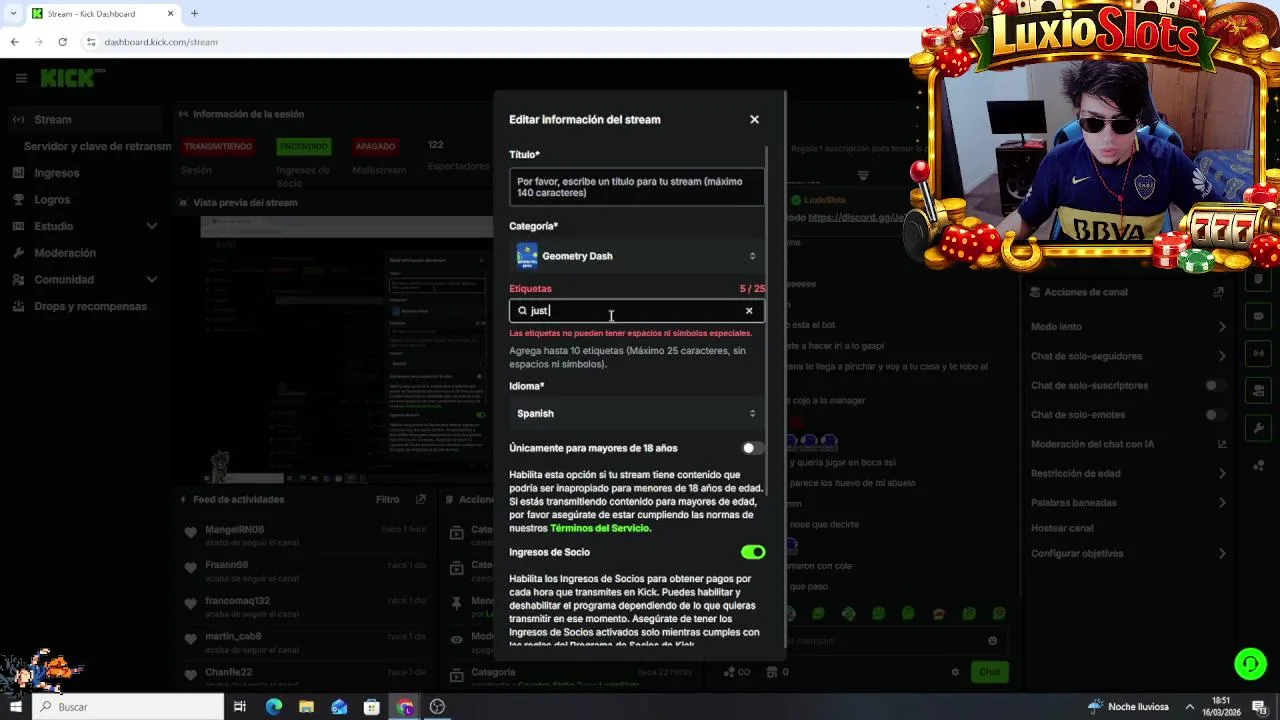The height and width of the screenshot is (720, 1280).
Task: Click the Moderación wrench icon in the sidebar
Action: (x=18, y=253)
